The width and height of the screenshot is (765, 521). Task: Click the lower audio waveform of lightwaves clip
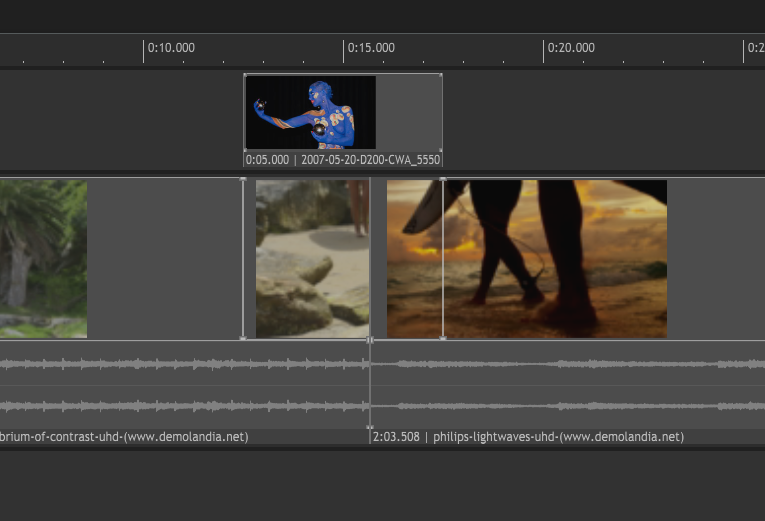[568, 406]
